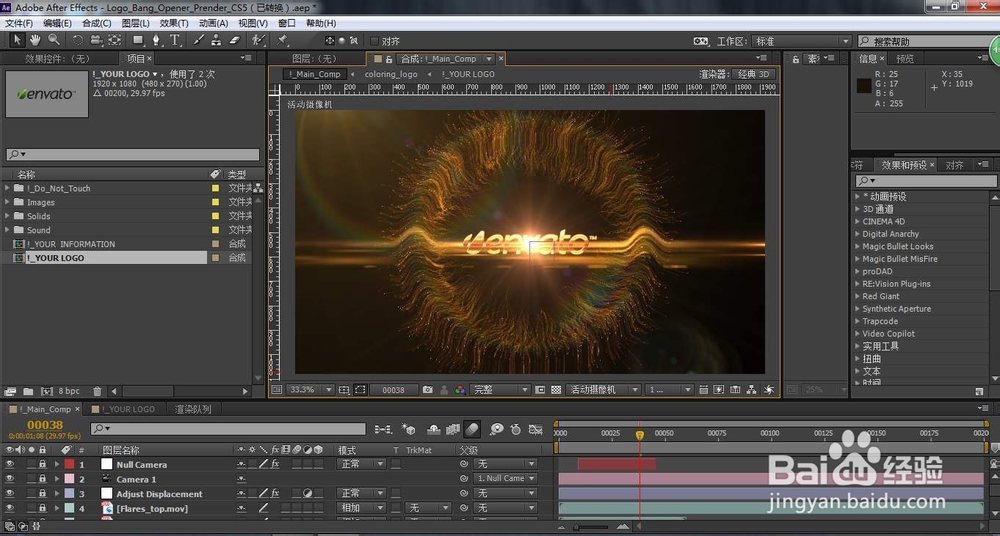Enable motion blur switch in timeline header
Viewport: 1000px width, 536px height.
click(x=472, y=429)
